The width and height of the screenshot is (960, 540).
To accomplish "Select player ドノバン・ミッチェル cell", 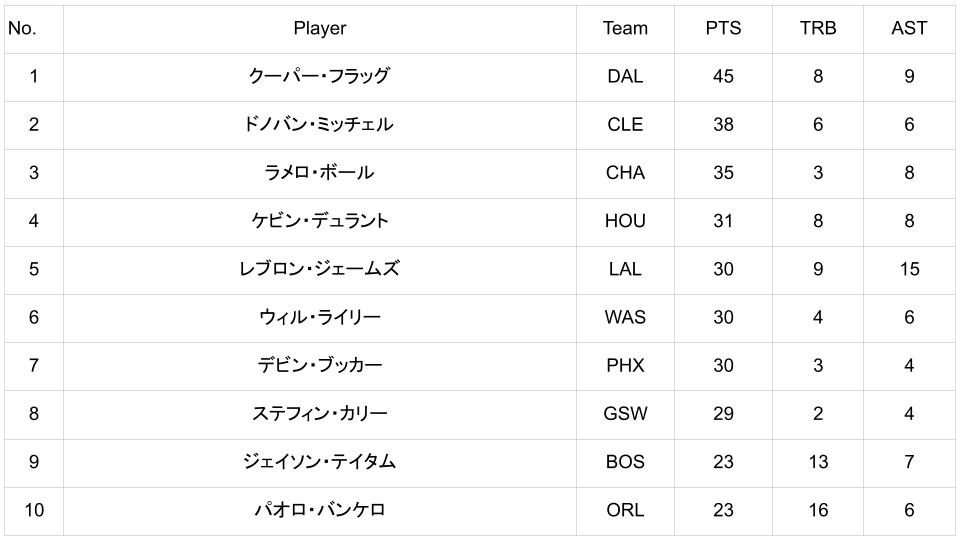I will tap(319, 124).
